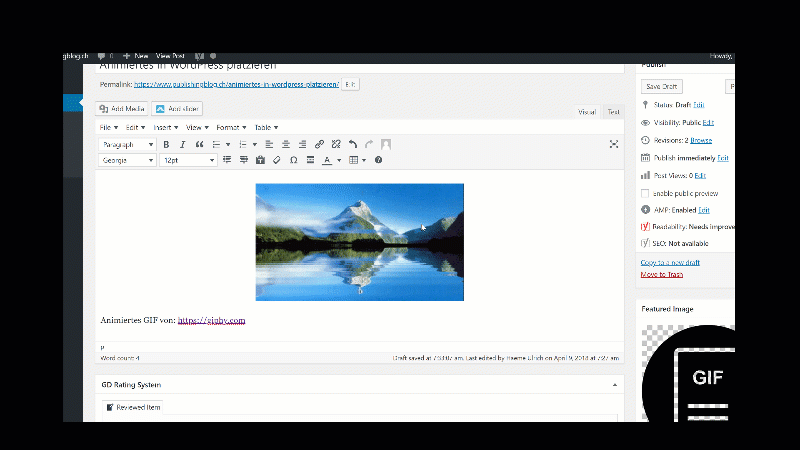The height and width of the screenshot is (450, 800).
Task: Undo the last edit
Action: tap(353, 144)
